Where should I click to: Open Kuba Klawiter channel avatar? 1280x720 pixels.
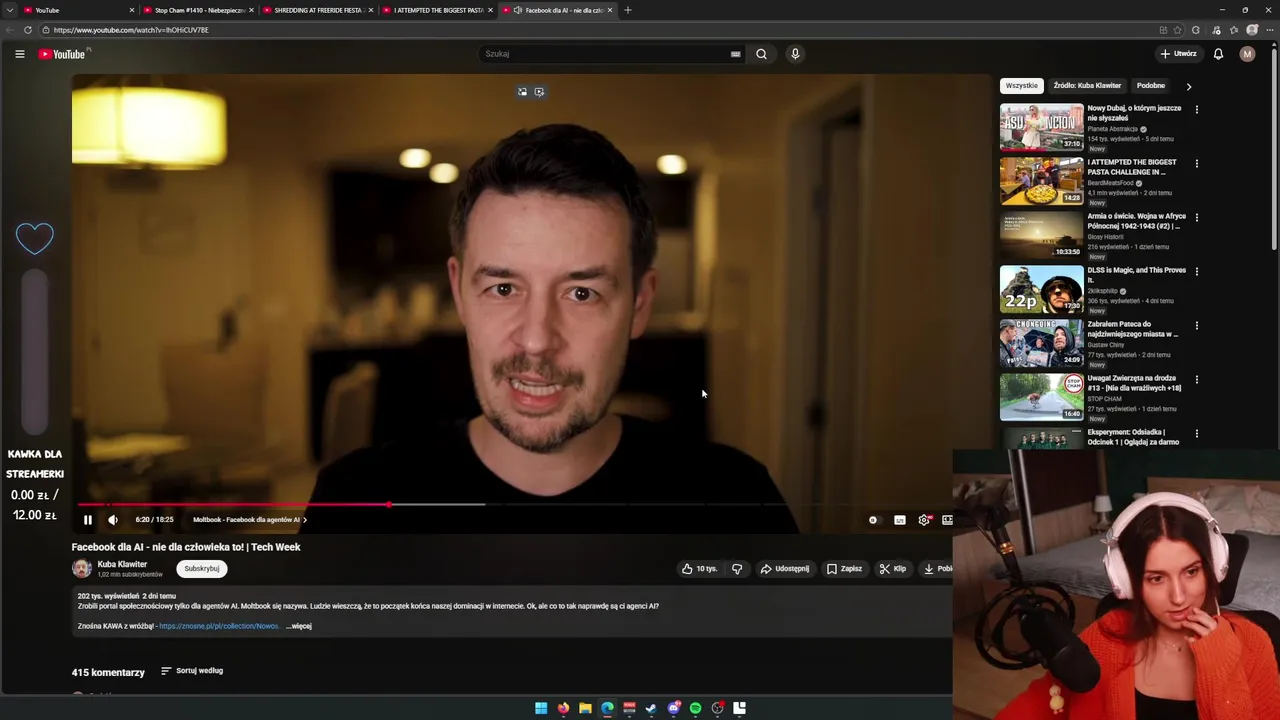click(x=82, y=569)
